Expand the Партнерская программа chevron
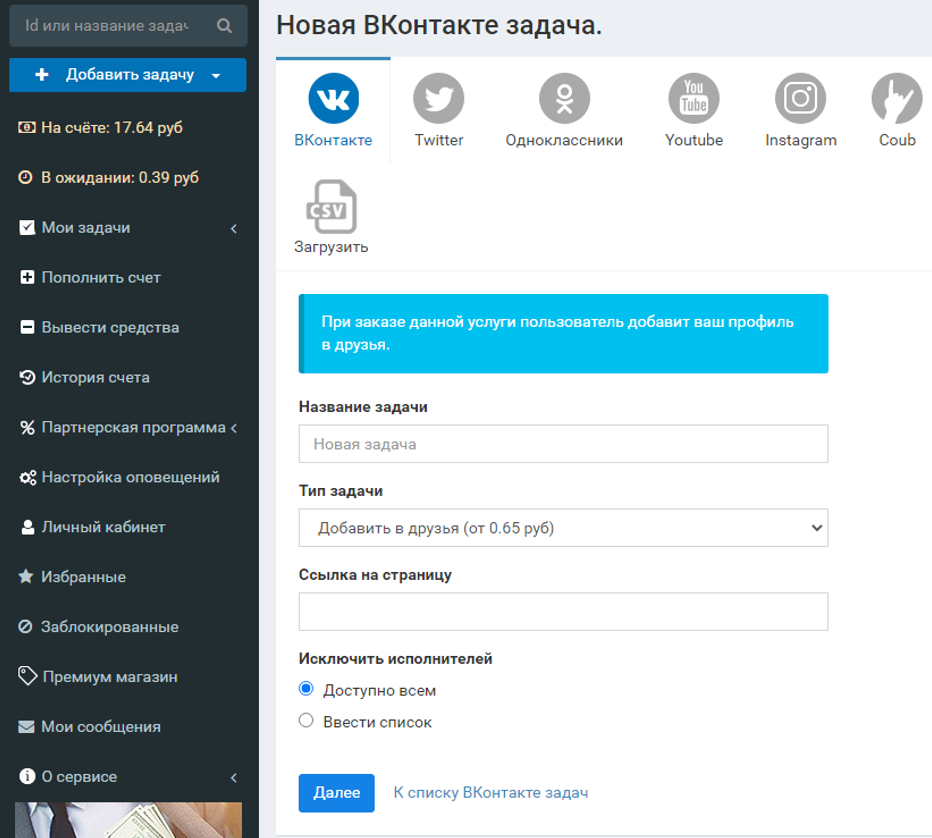932x838 pixels. tap(234, 428)
